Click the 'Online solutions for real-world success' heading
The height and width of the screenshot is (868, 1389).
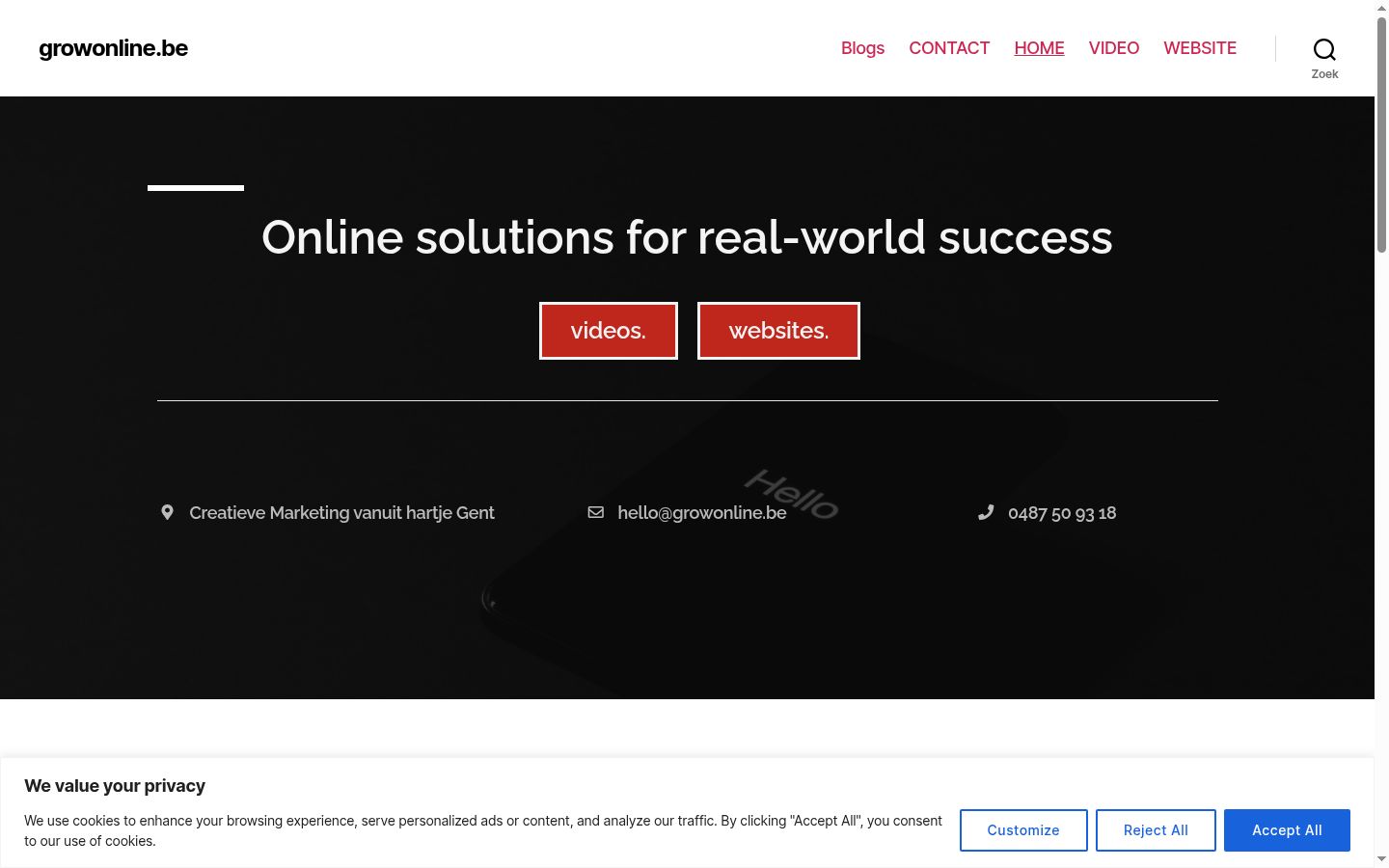687,237
